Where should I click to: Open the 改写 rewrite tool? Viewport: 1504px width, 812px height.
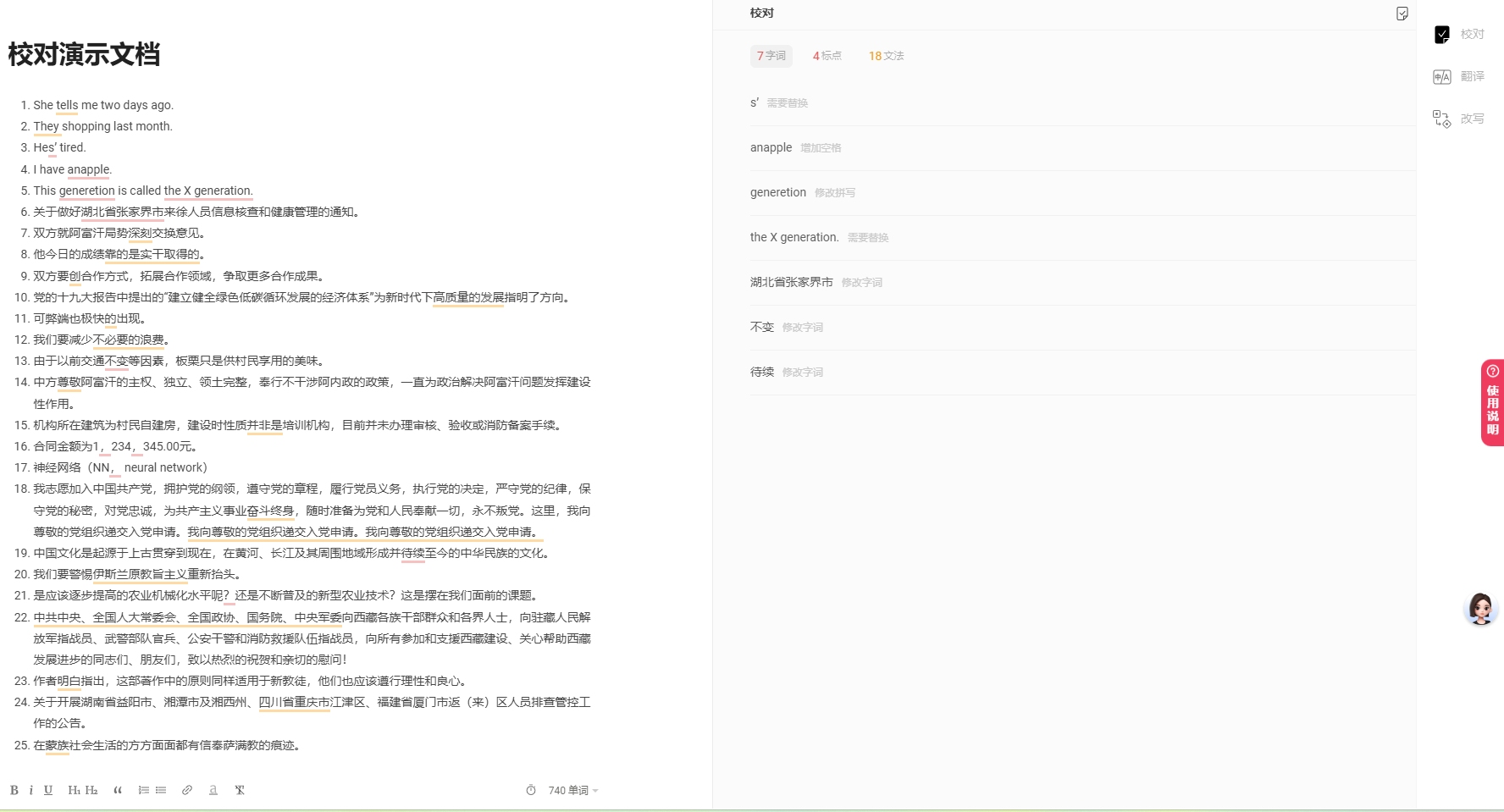coord(1458,119)
